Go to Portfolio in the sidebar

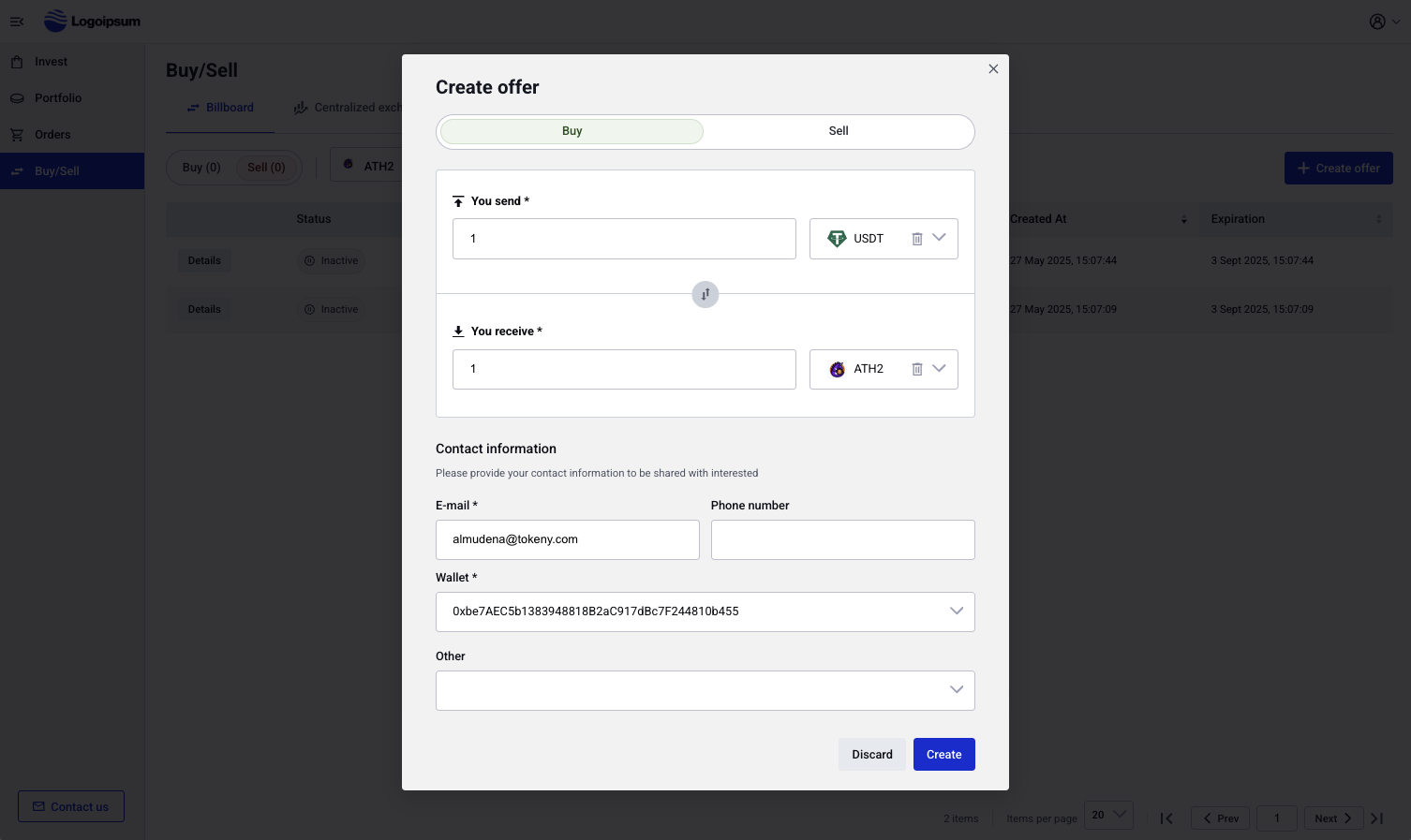tap(58, 98)
